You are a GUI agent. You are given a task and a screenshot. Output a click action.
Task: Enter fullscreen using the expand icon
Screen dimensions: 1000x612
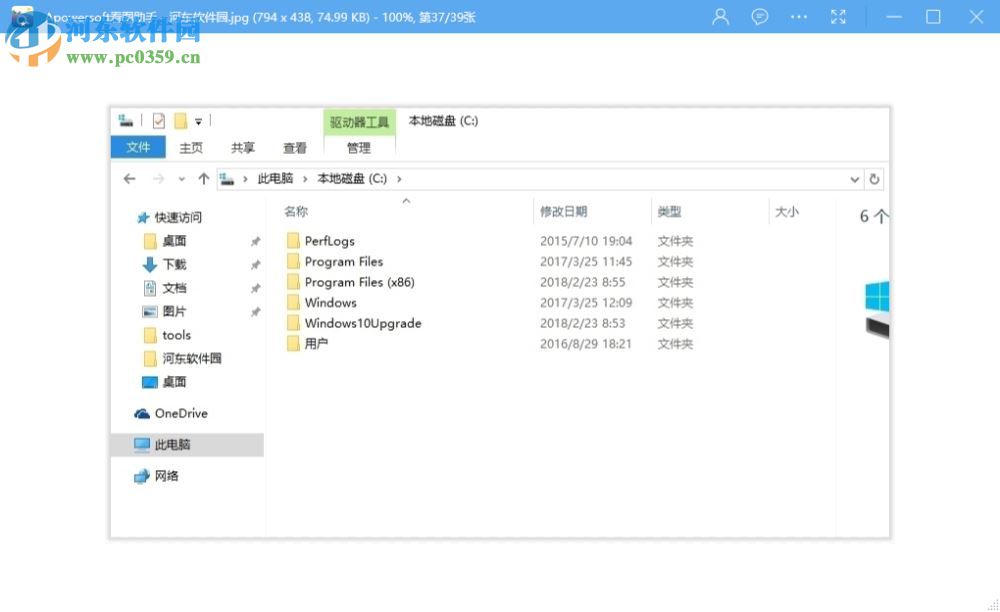pos(838,17)
